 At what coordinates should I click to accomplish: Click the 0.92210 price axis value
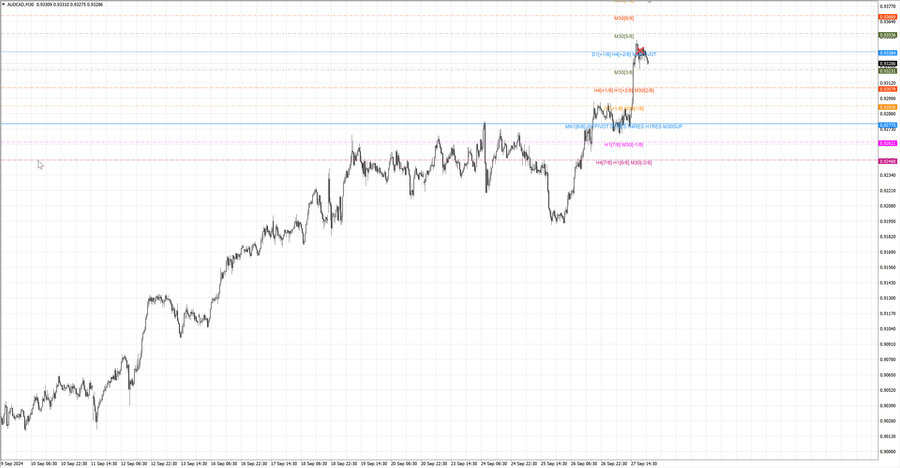(x=888, y=191)
